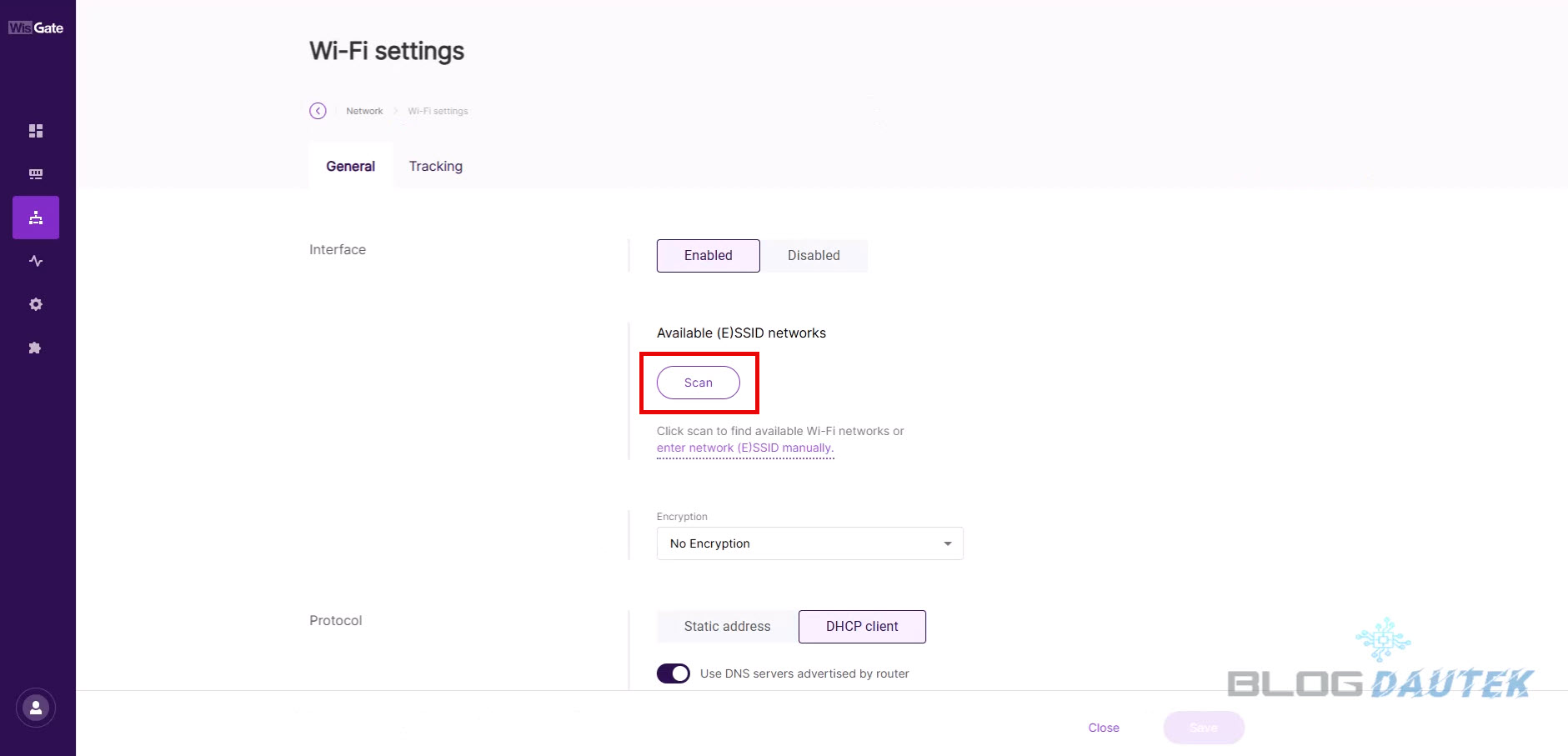Screen dimensions: 1568x756
Task: Choose Static address protocol
Action: (x=727, y=627)
